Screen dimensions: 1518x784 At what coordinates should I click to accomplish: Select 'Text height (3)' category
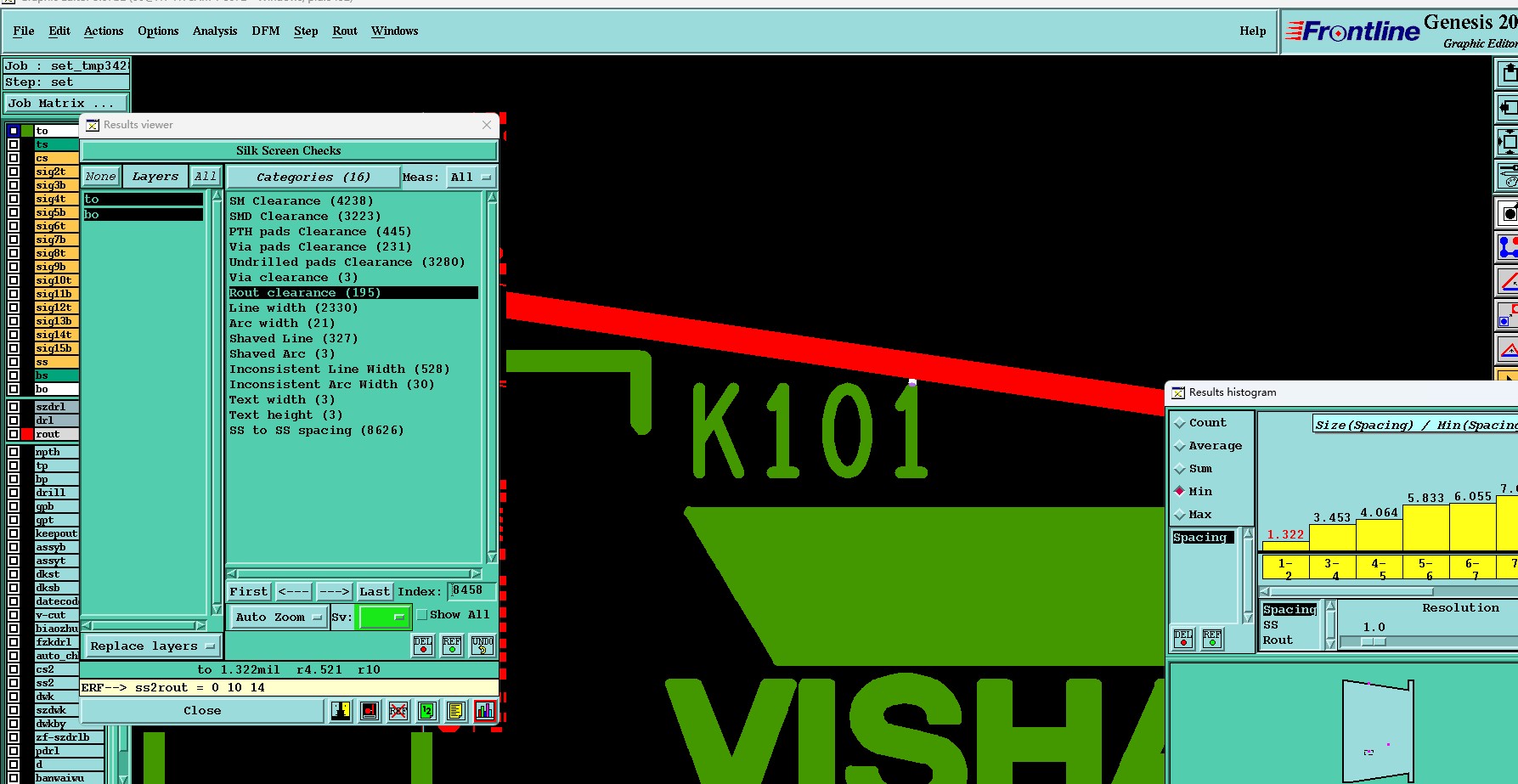286,415
